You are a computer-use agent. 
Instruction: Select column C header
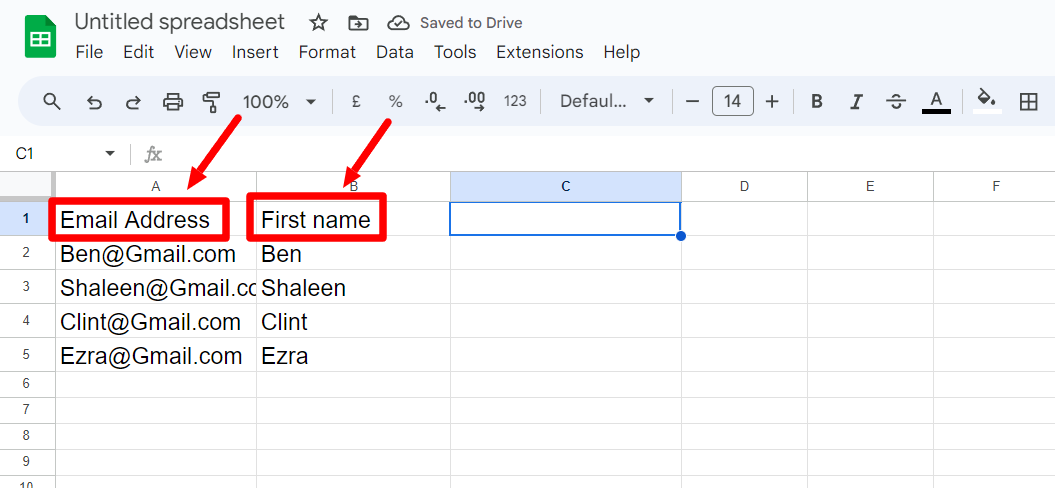click(566, 186)
